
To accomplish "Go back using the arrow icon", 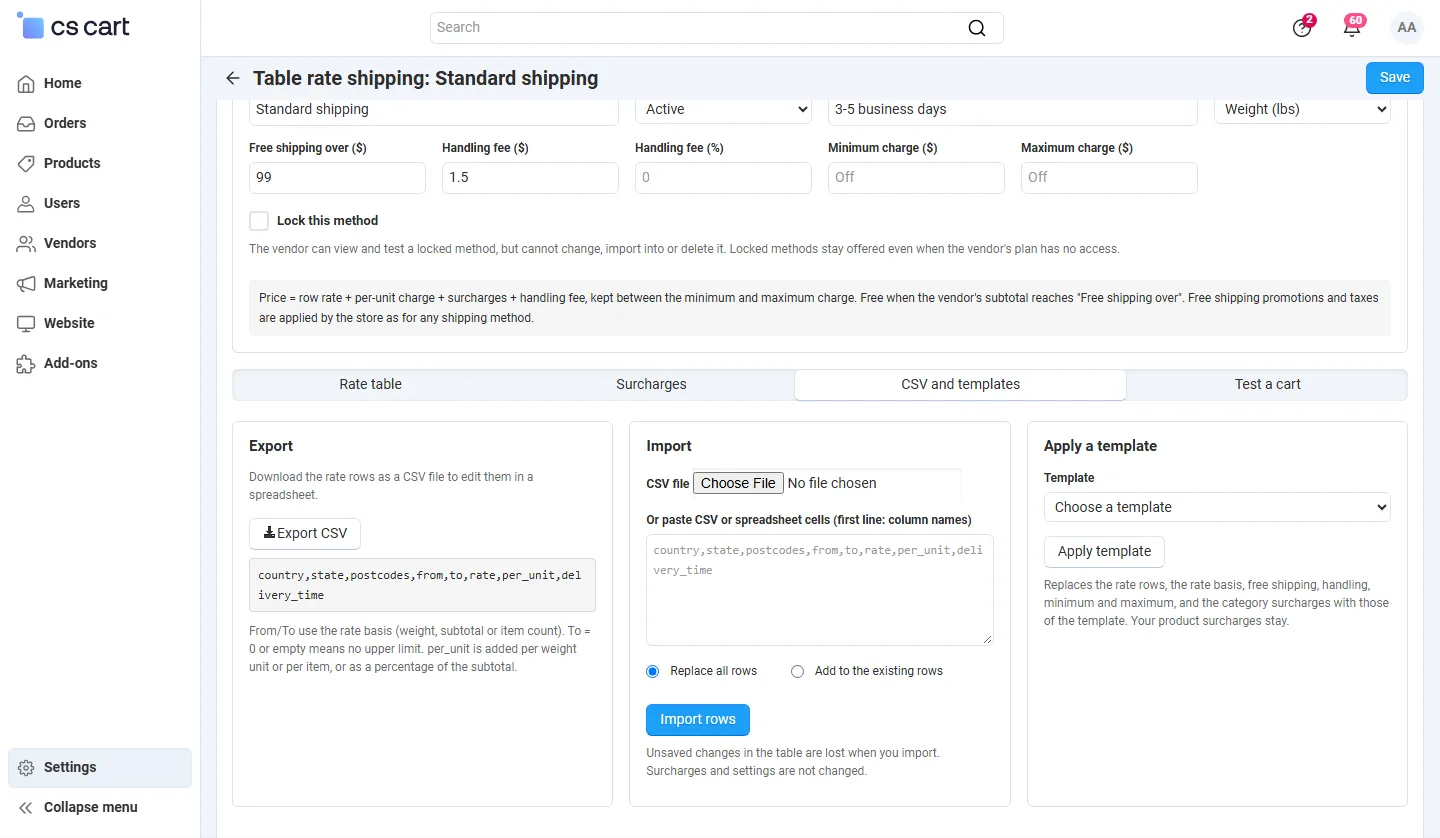I will [x=233, y=78].
